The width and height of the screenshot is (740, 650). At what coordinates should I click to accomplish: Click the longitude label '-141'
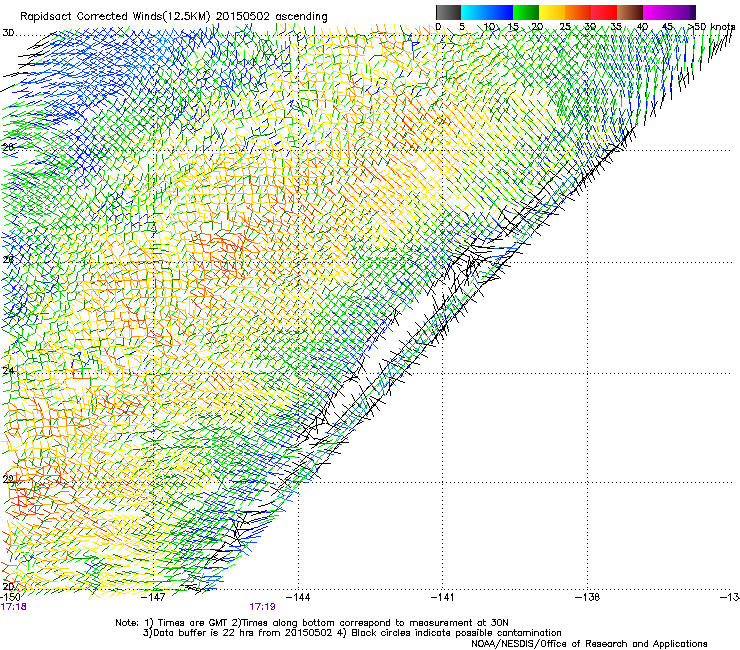[443, 598]
